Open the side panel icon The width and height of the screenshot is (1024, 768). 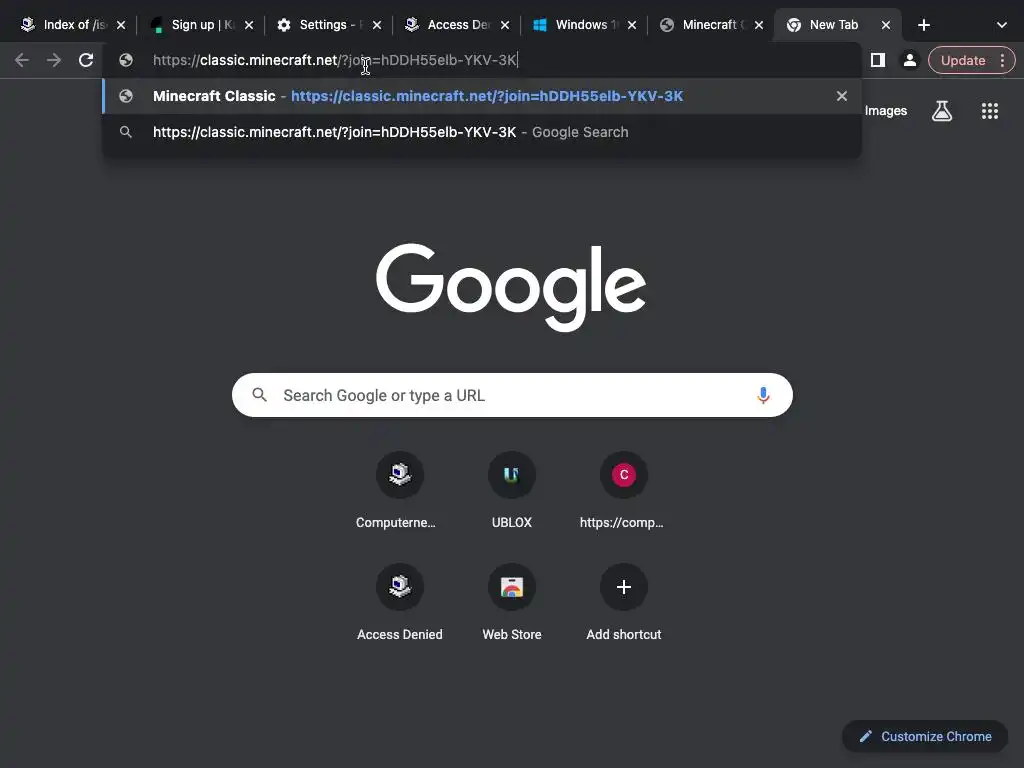(x=878, y=60)
